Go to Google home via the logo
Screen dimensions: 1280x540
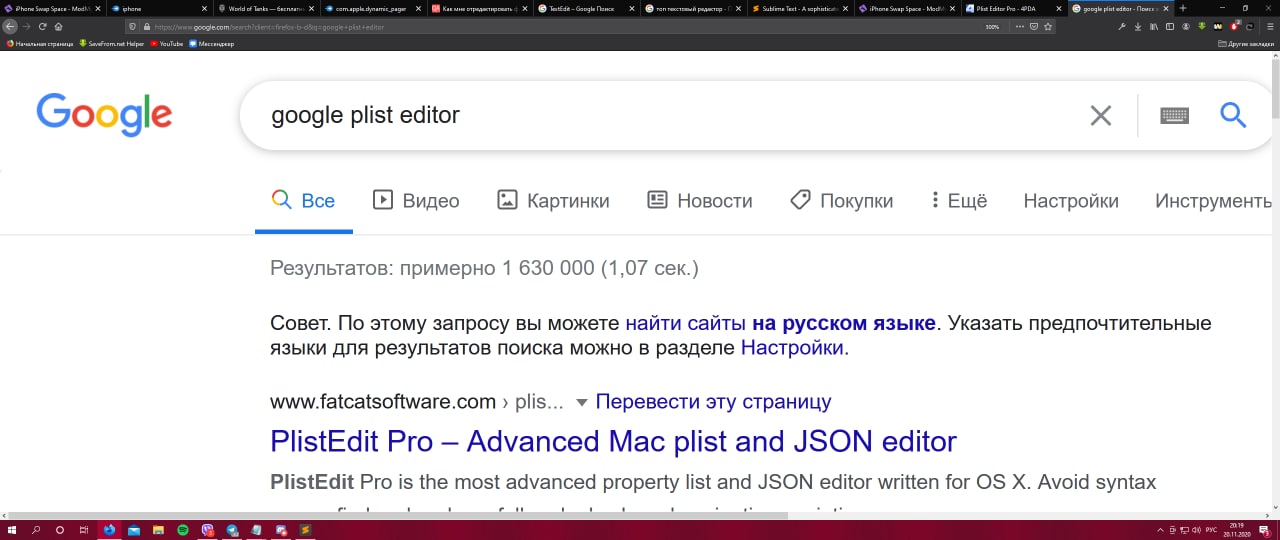click(x=104, y=114)
